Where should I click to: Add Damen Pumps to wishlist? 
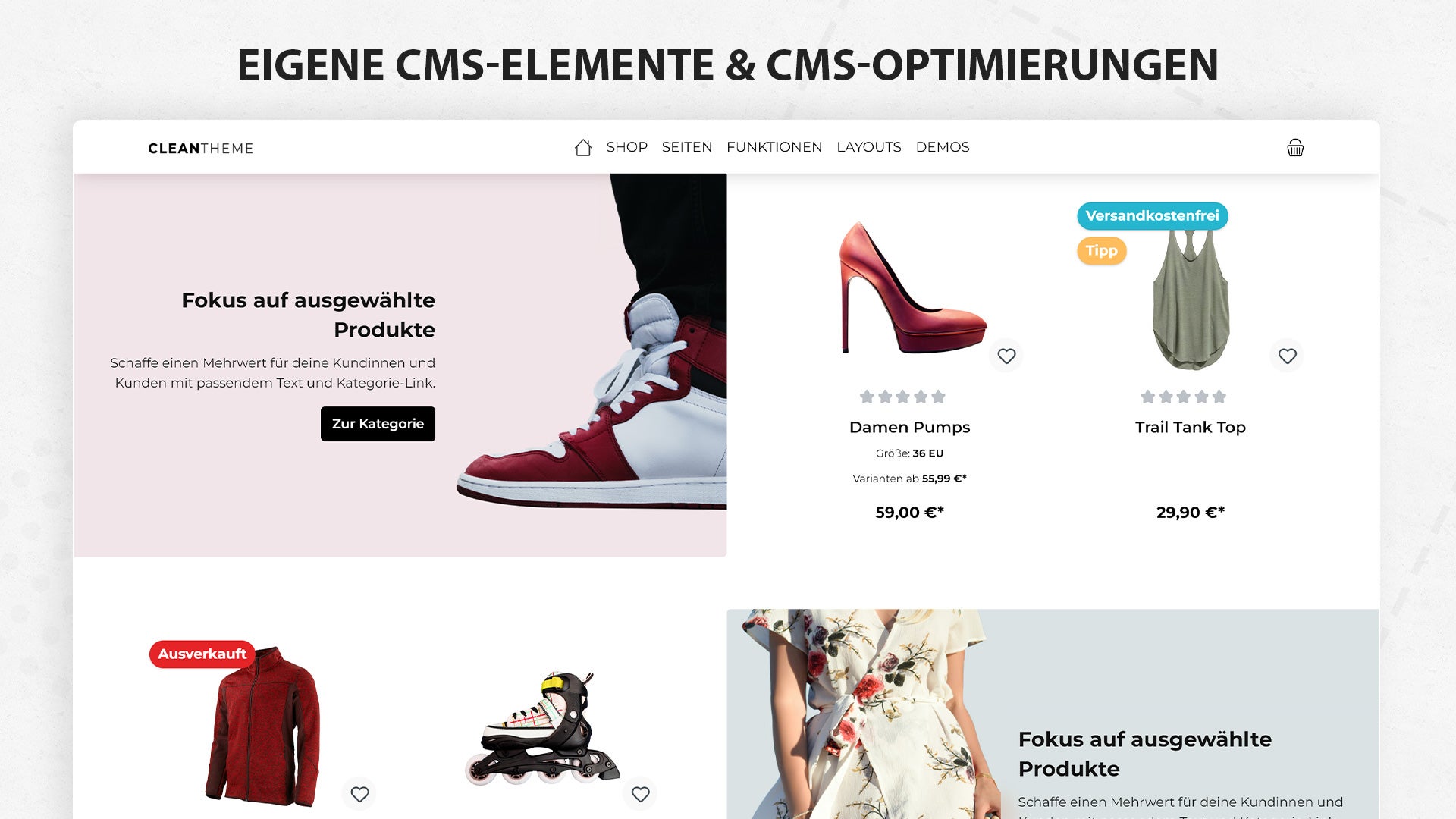pyautogui.click(x=1006, y=356)
